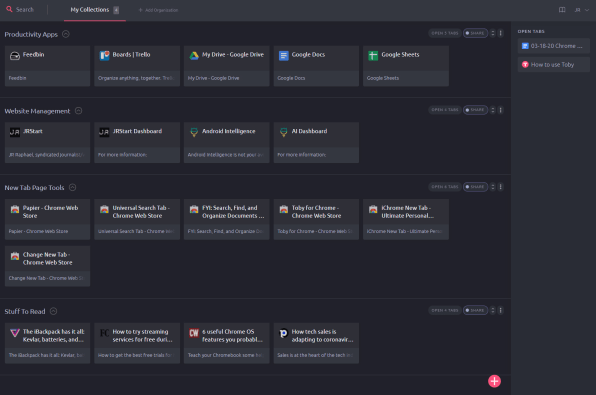
Task: Open the Google Sheets card
Action: (x=406, y=66)
